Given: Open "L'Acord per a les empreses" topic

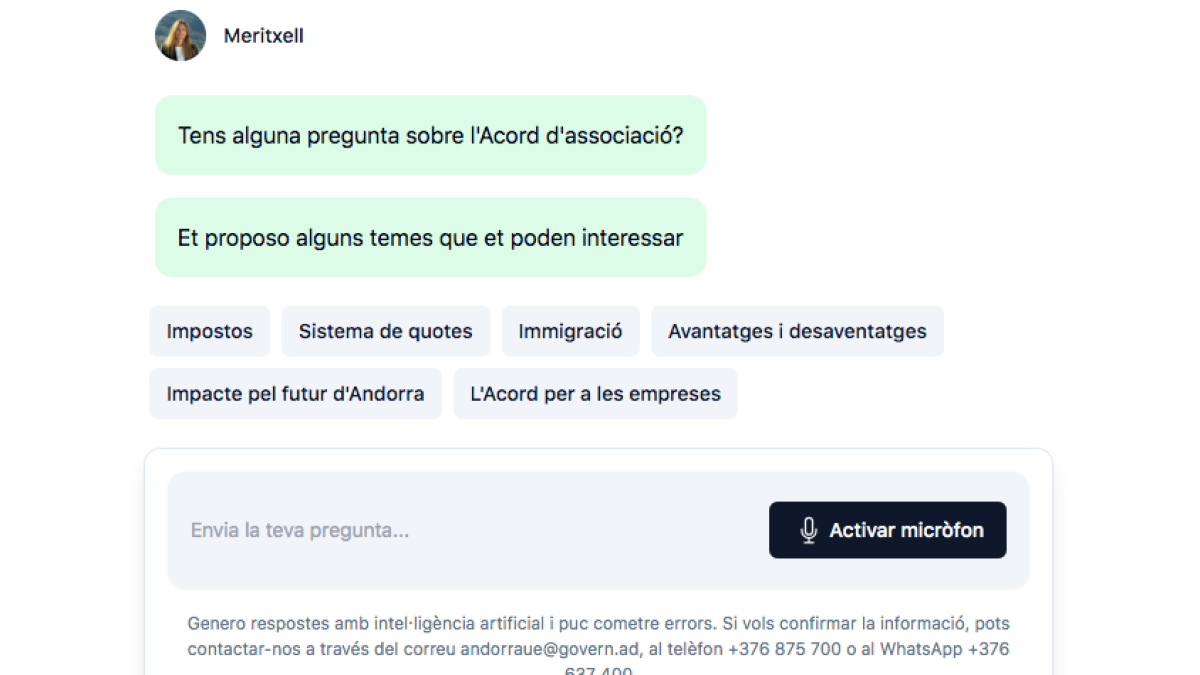Looking at the screenshot, I should click(595, 393).
